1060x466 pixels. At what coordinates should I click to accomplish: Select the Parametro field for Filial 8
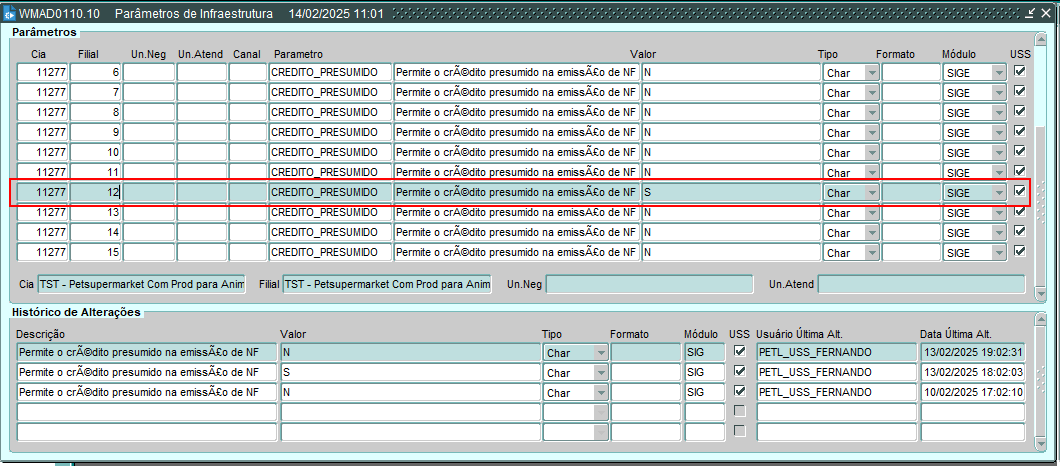(330, 112)
